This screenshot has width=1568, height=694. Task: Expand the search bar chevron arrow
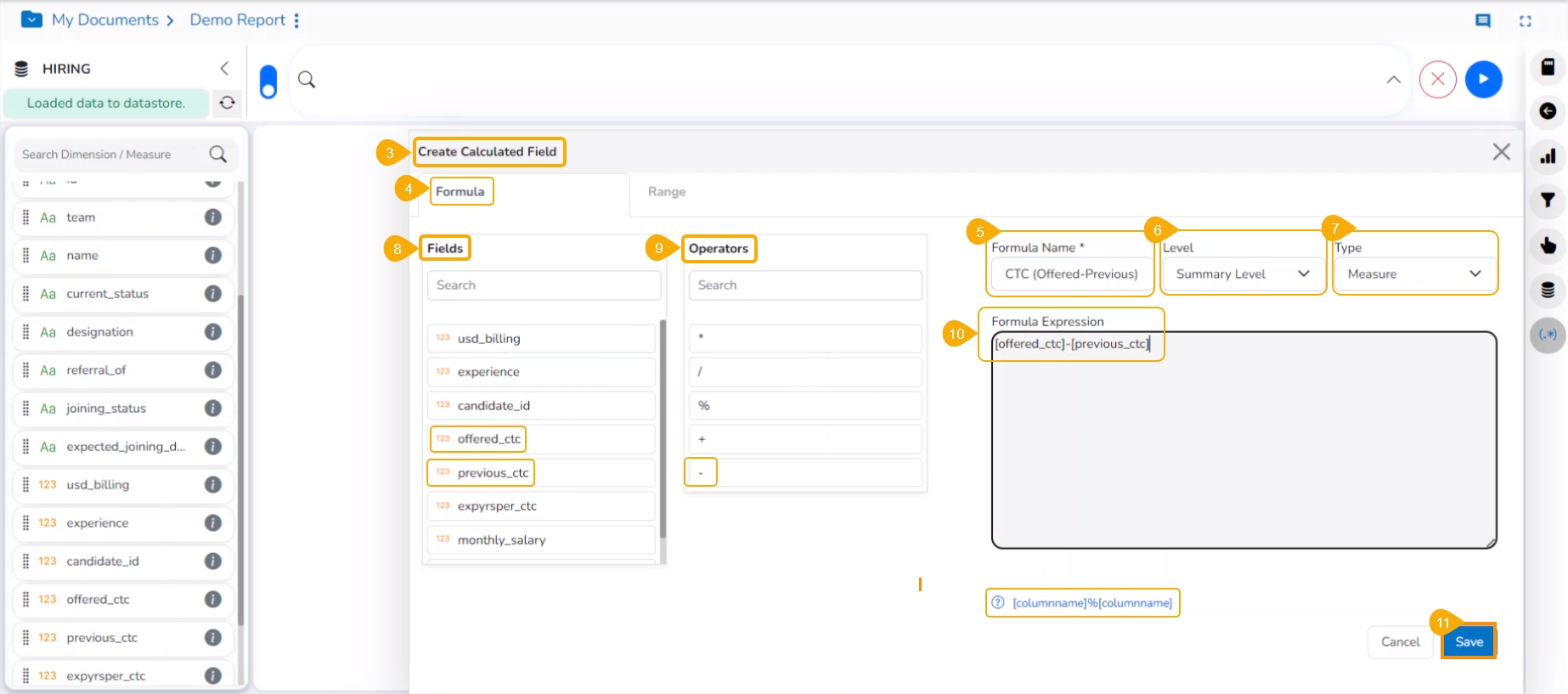click(1394, 80)
